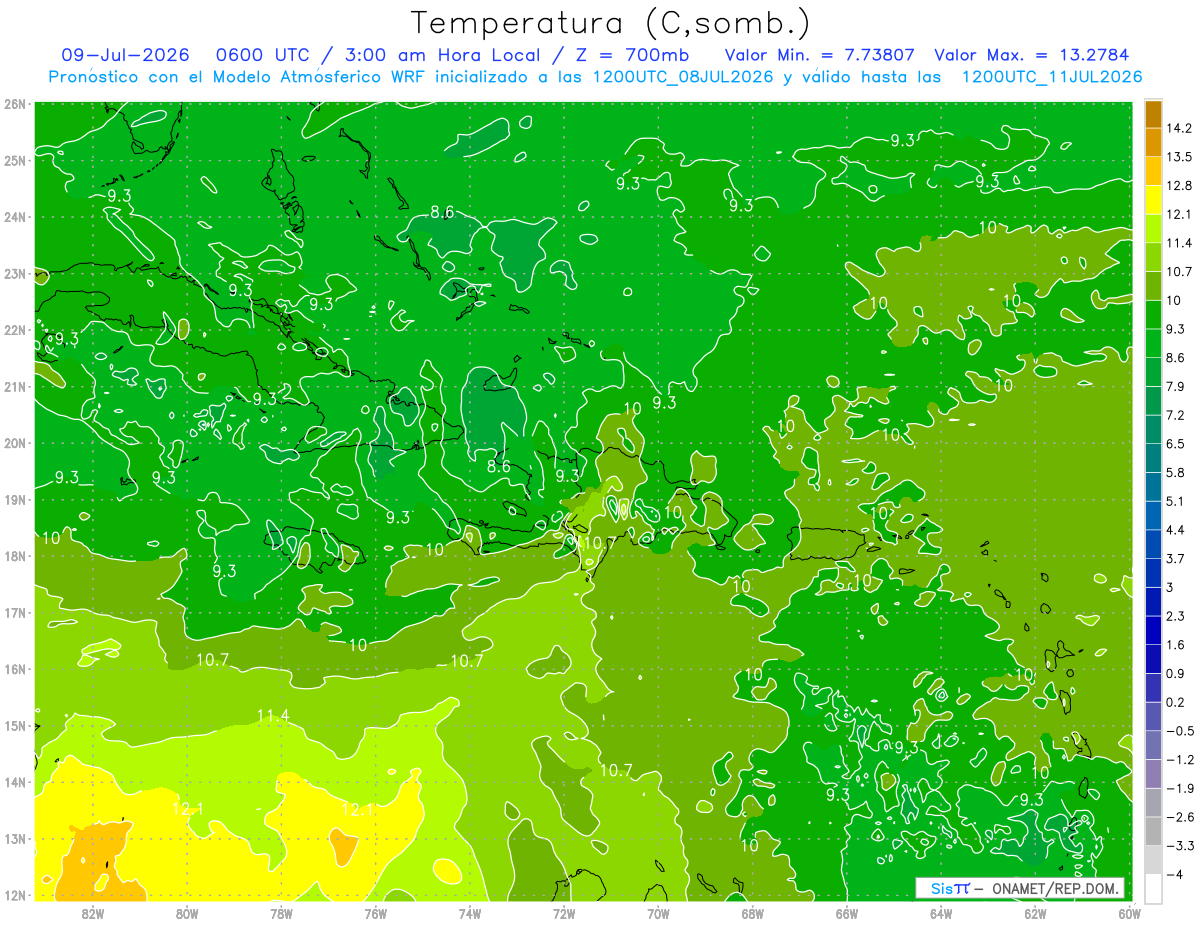Click "Valor Max. = 13.2784" readout
This screenshot has width=1200, height=927.
click(x=1032, y=55)
